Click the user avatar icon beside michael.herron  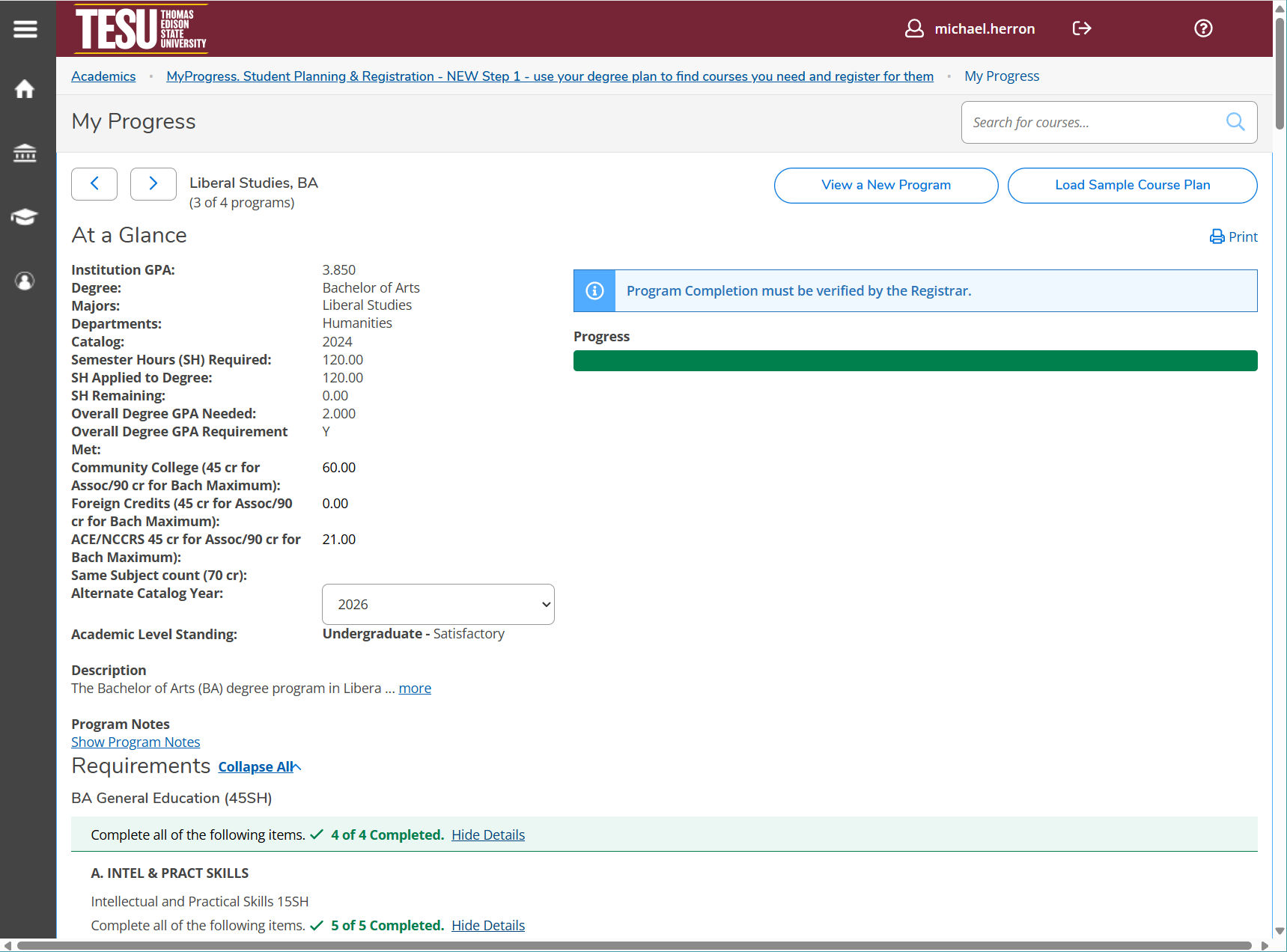coord(914,28)
